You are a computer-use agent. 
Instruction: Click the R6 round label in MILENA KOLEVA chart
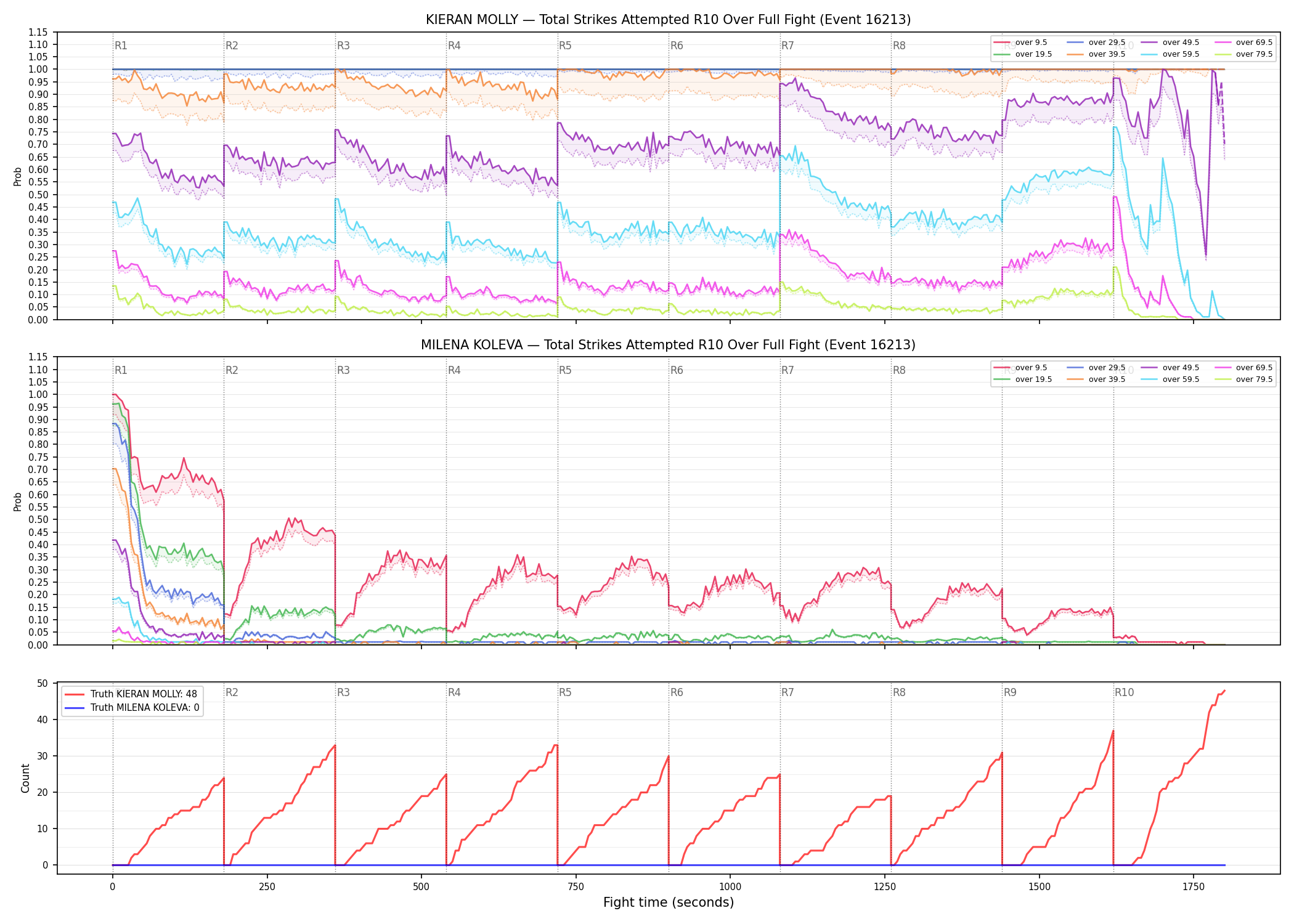pyautogui.click(x=677, y=370)
